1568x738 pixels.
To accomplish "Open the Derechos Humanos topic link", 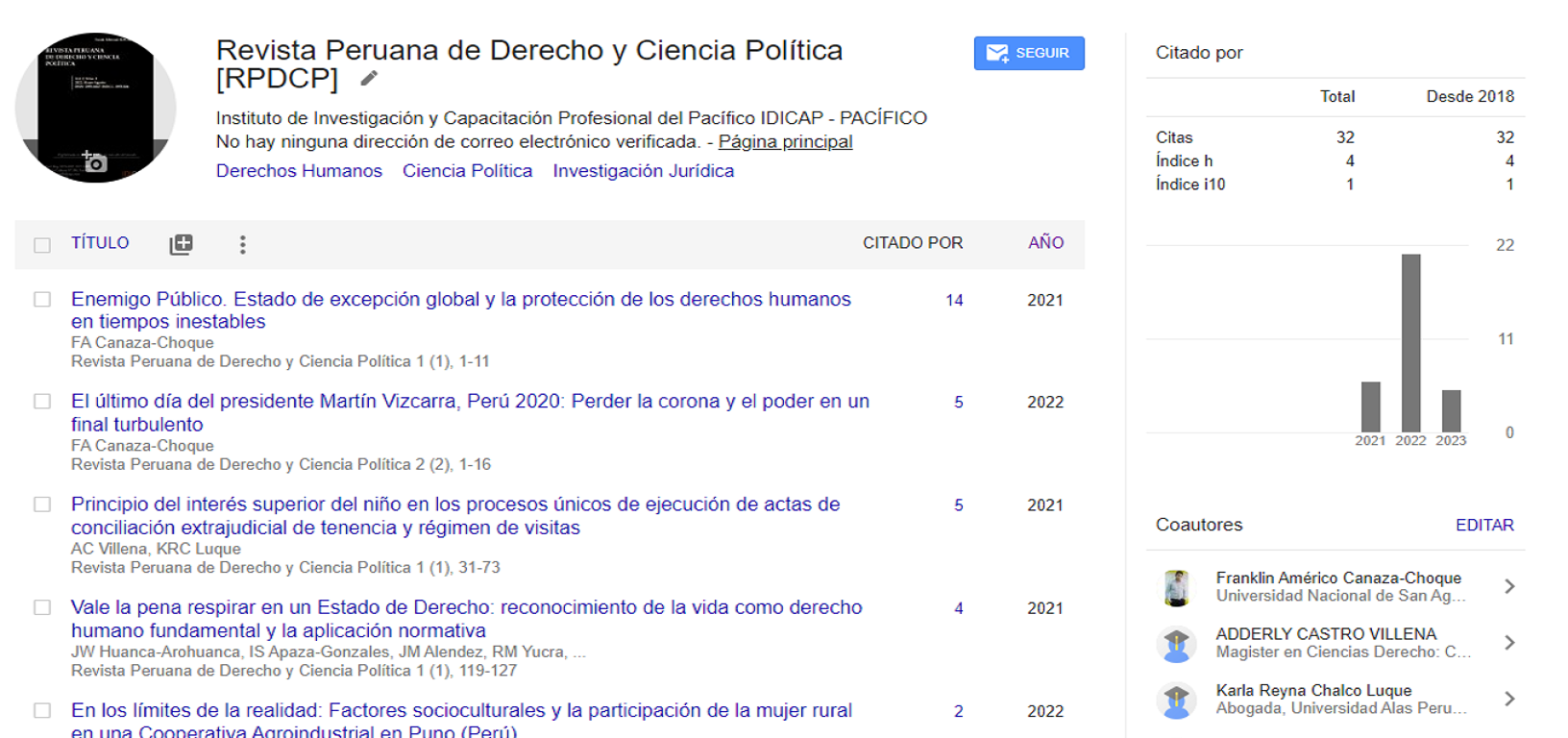I will click(299, 171).
